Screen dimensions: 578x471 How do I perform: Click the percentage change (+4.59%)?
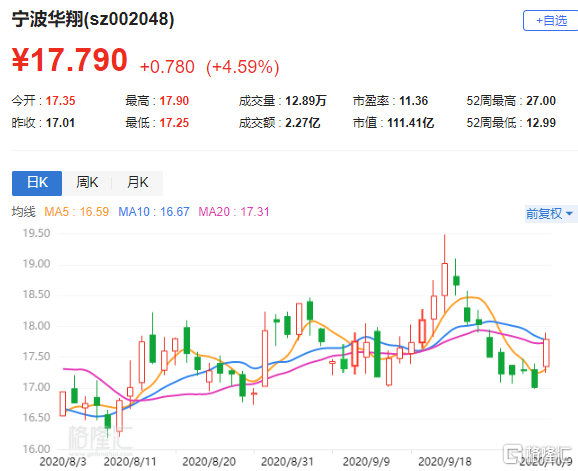243,67
